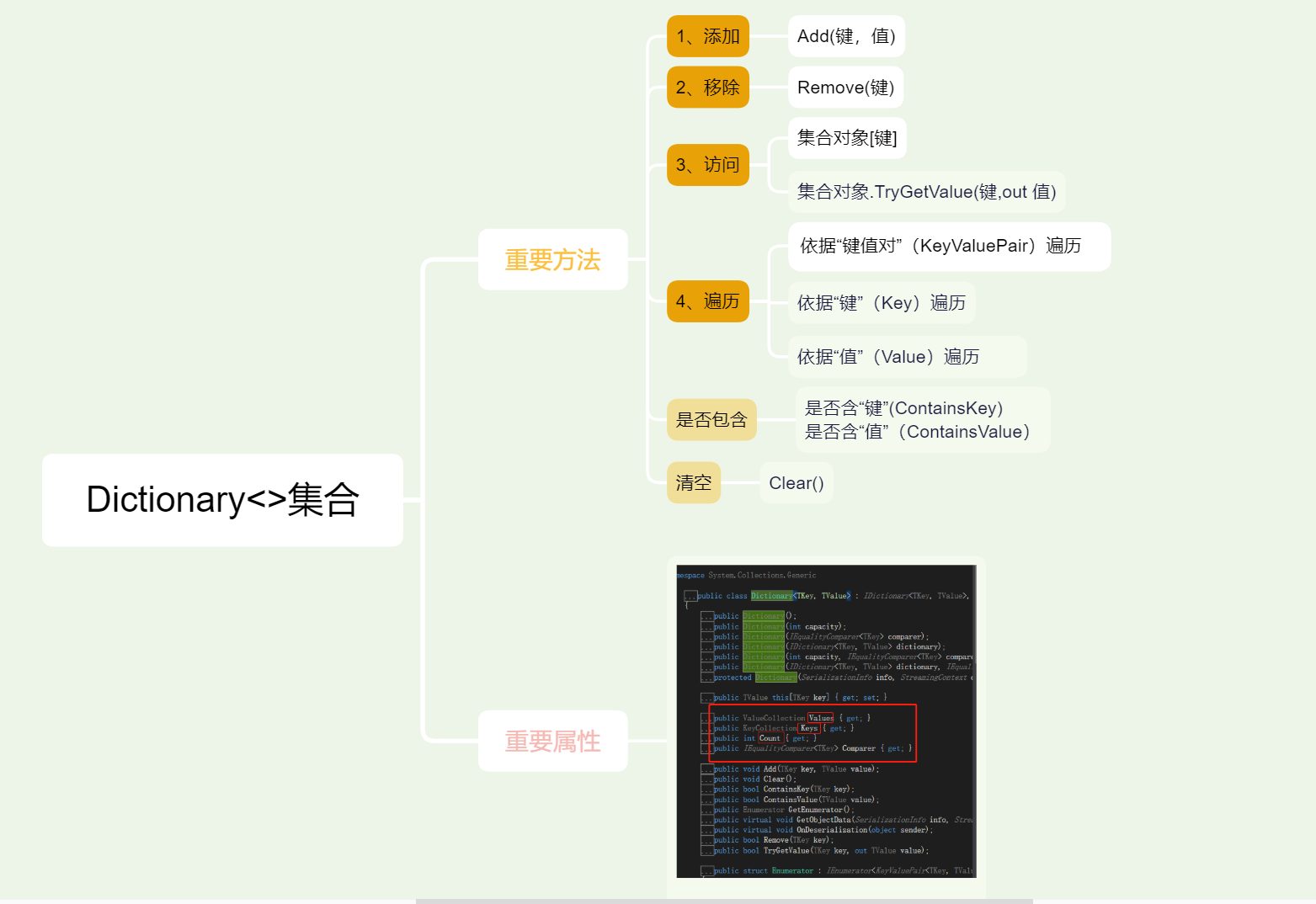Viewport: 1316px width, 904px height.
Task: Select the ContainsKey / ContainsValue node
Action: click(x=924, y=420)
